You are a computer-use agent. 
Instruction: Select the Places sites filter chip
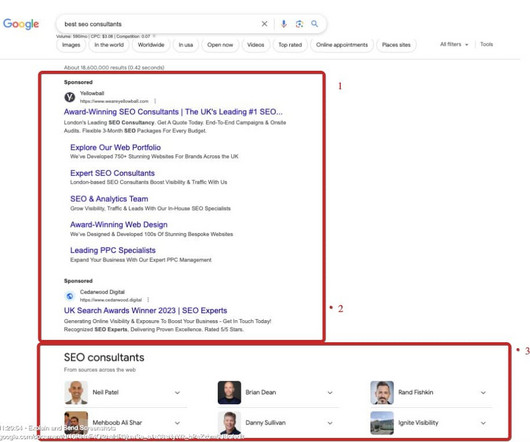click(396, 45)
